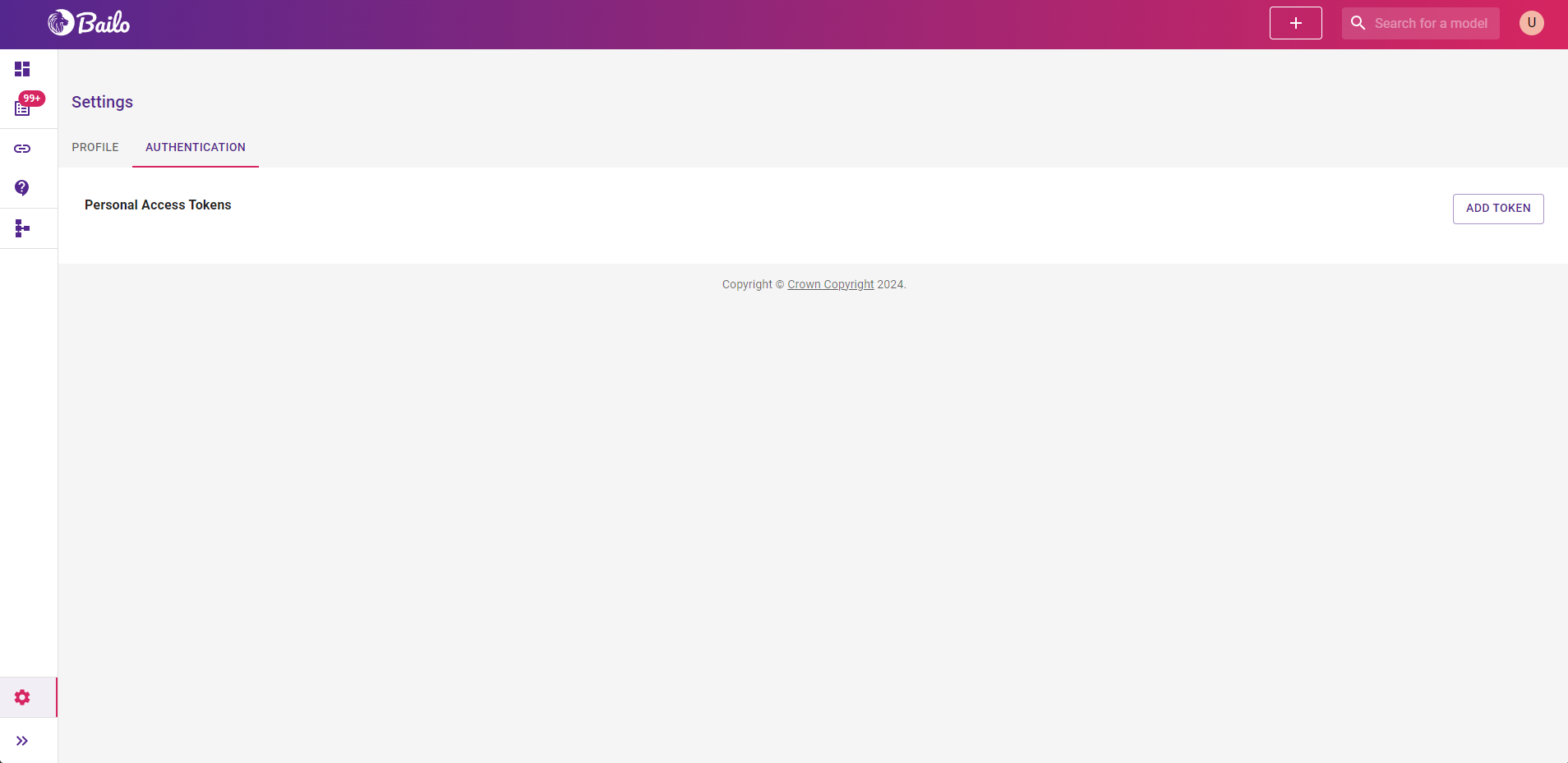Open the settings gear icon in sidebar
The height and width of the screenshot is (763, 1568).
pos(22,697)
